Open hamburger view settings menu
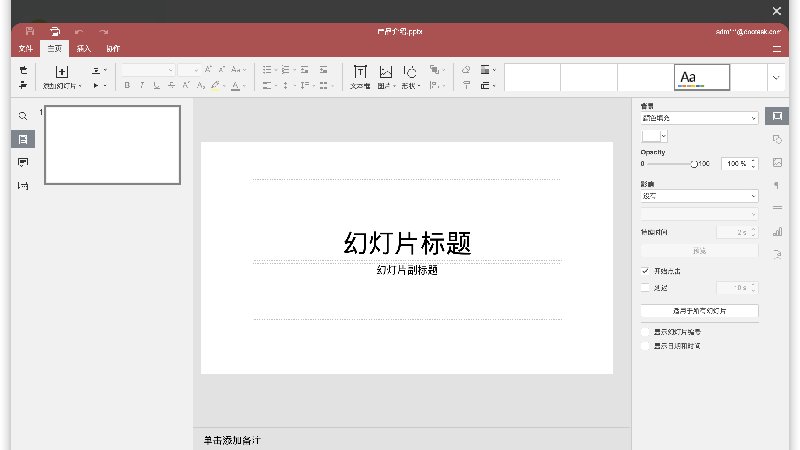 (x=777, y=49)
